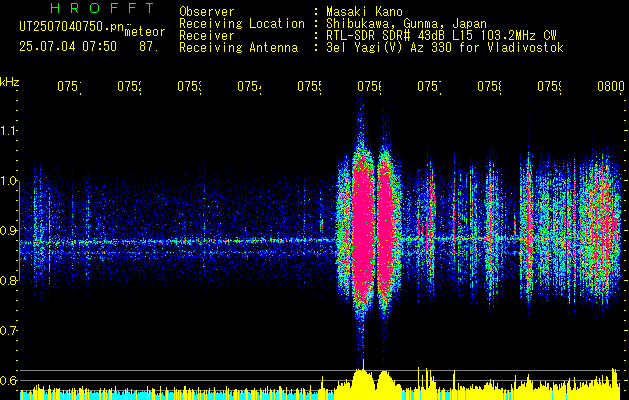Click observer name Masaki Kano
The width and height of the screenshot is (629, 400).
[364, 11]
